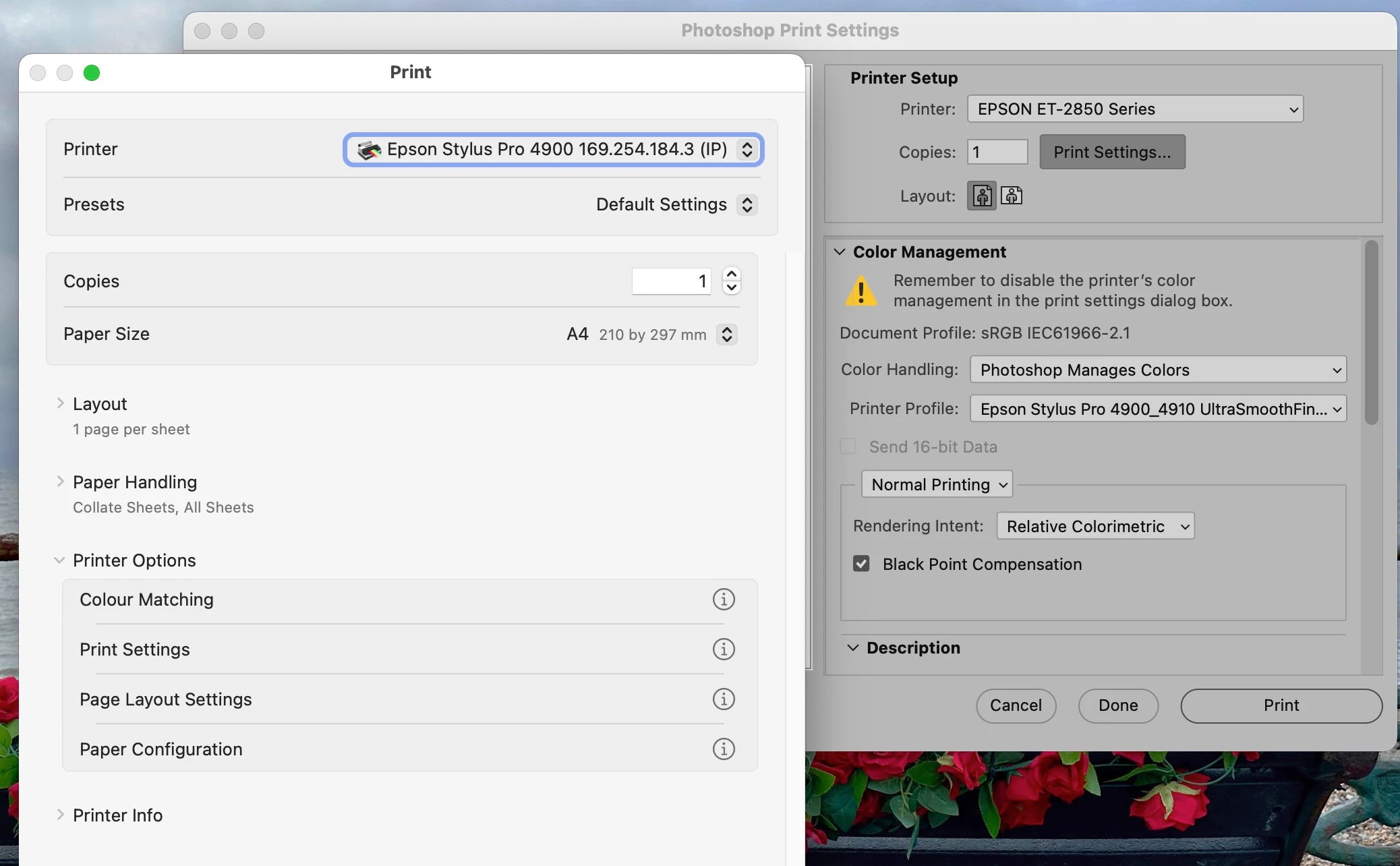Click the info icon beside Print Settings
1400x866 pixels.
point(724,649)
